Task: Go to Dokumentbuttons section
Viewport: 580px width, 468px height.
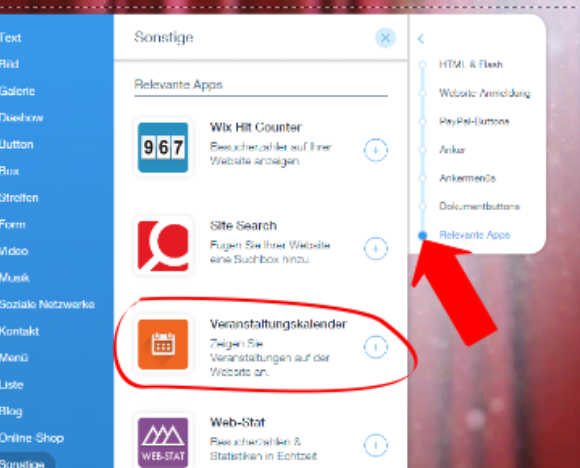Action: (x=479, y=206)
